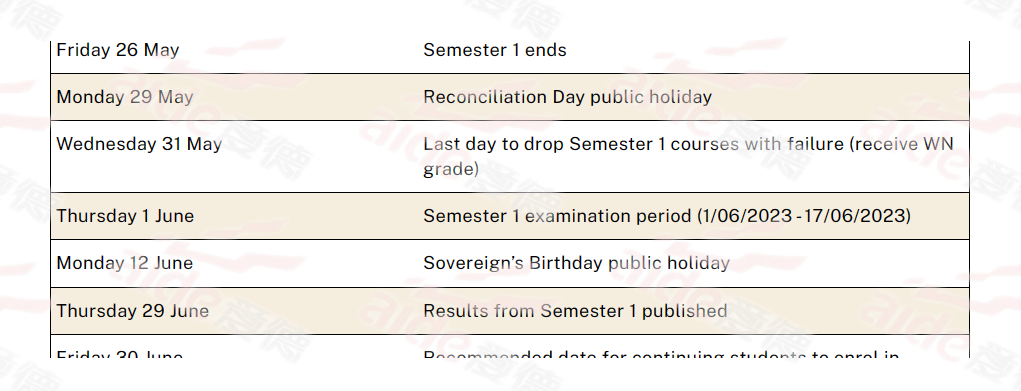Click the partially visible 'Friday 30 June' cell
This screenshot has width=1021, height=391.
(x=120, y=354)
